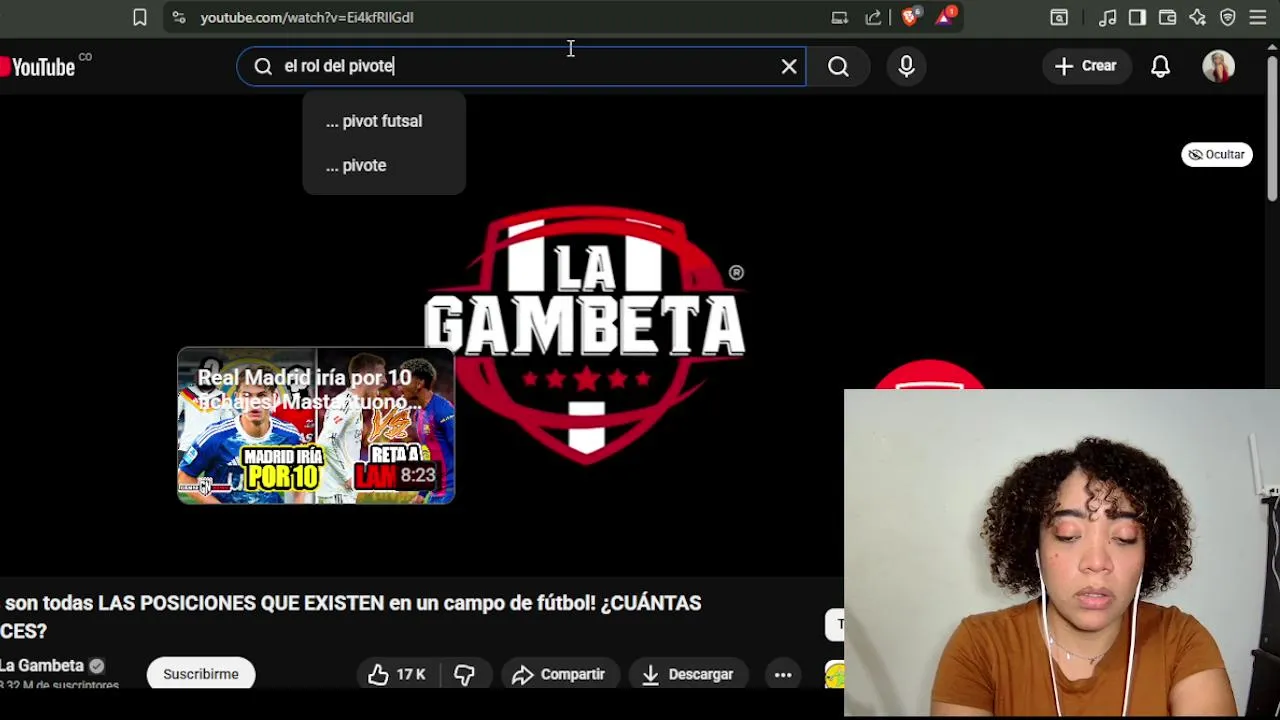This screenshot has width=1280, height=720.
Task: Open the three-dot more actions menu
Action: [x=783, y=674]
